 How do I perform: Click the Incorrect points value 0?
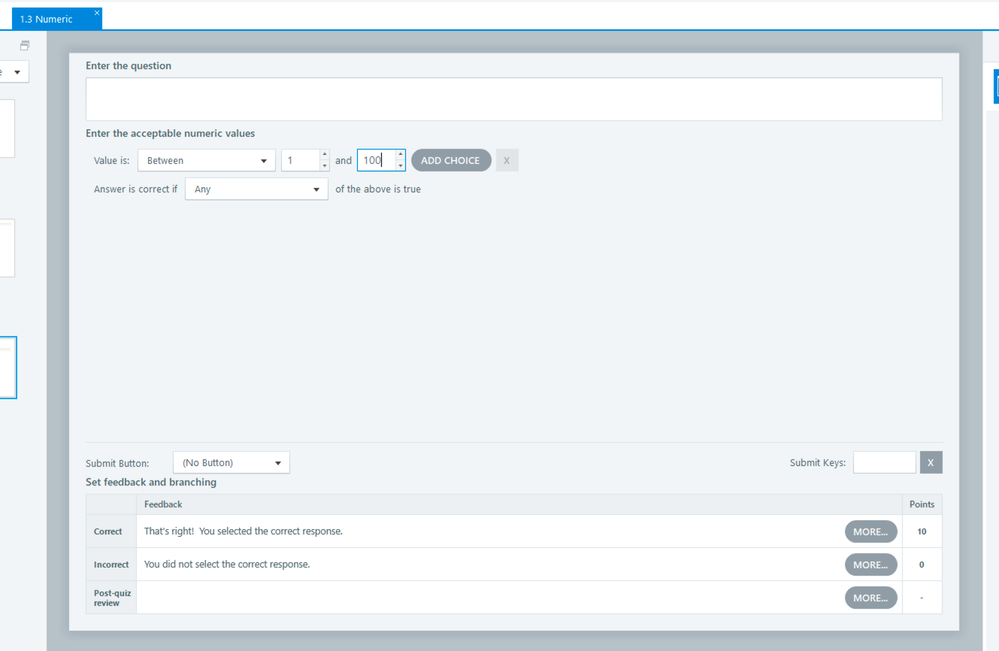click(x=922, y=564)
